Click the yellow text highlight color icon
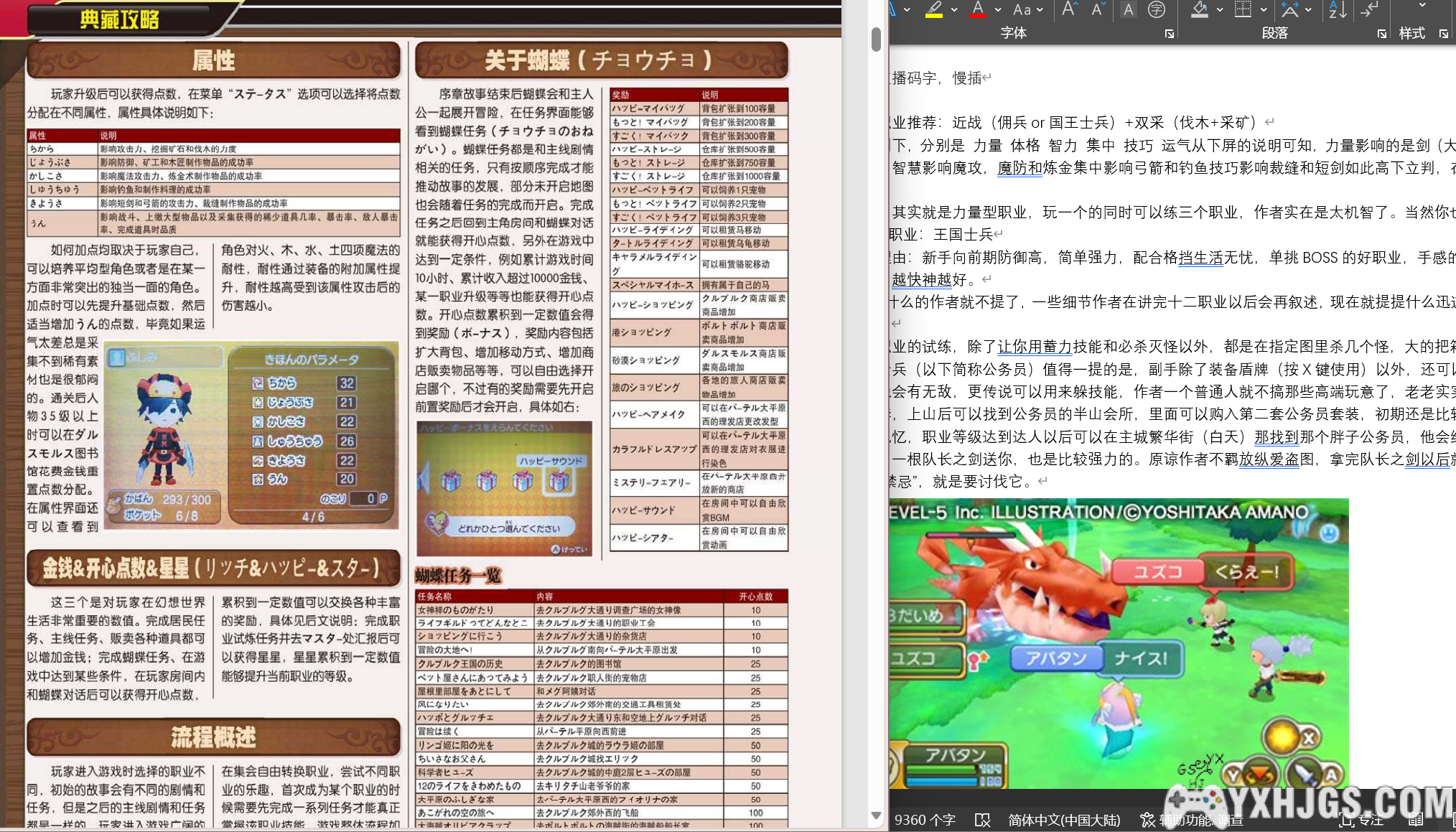Viewport: 1456px width, 832px height. [x=933, y=9]
